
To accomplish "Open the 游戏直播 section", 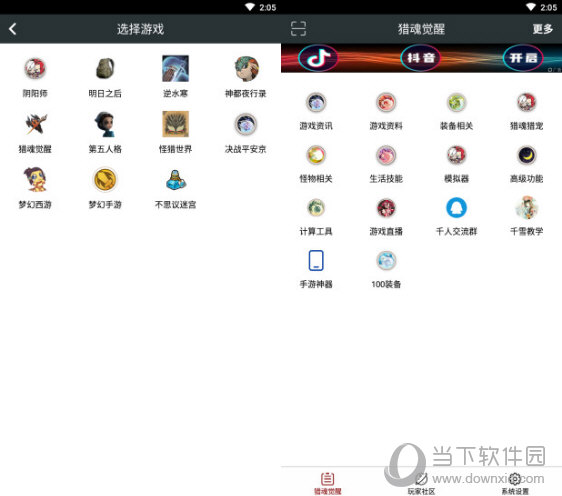I will [386, 208].
